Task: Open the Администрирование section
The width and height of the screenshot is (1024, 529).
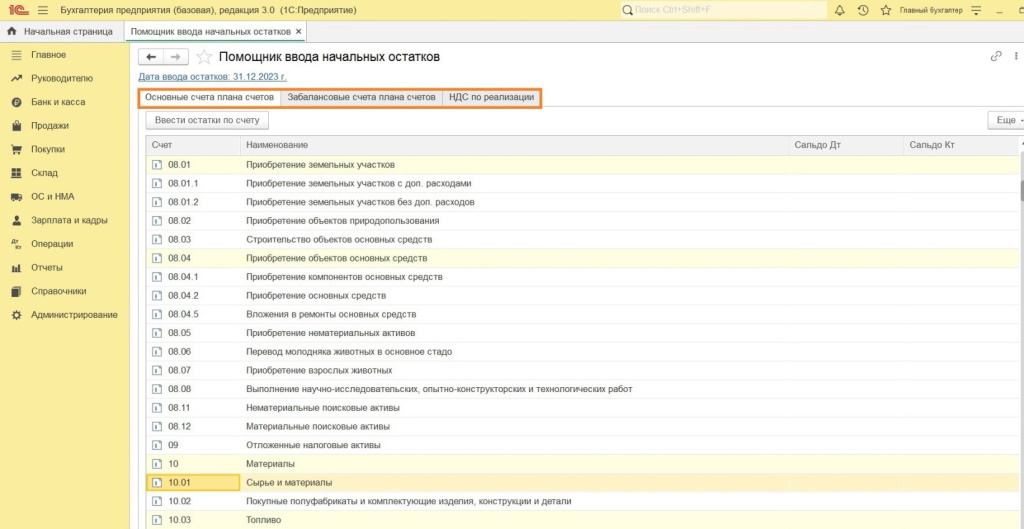Action: click(x=73, y=315)
